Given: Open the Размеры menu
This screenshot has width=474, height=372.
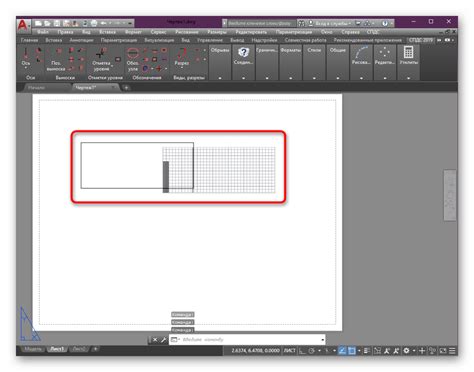Looking at the screenshot, I should pyautogui.click(x=217, y=32).
